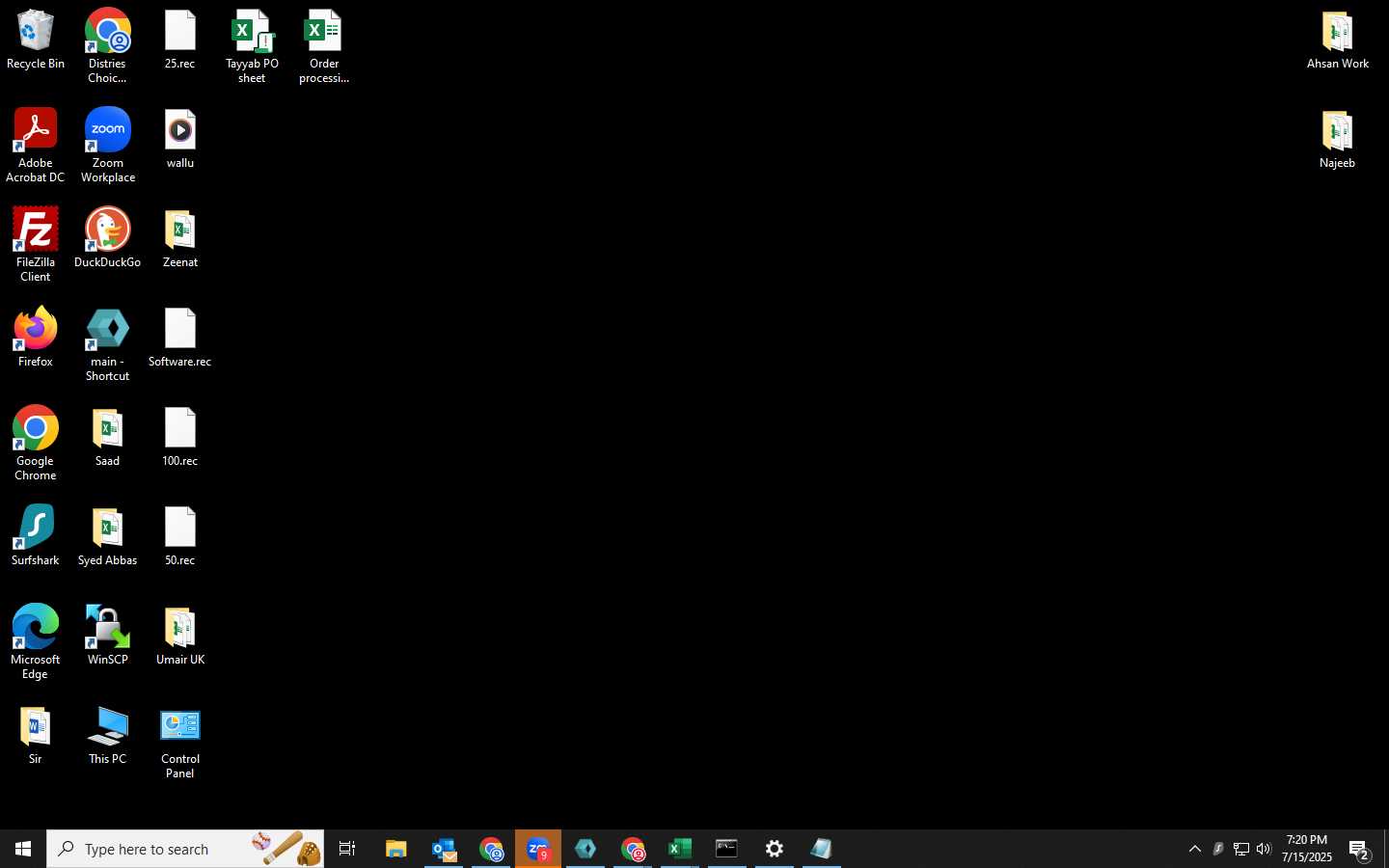Select the Distries Choic... Chrome shortcut
Viewport: 1389px width, 868px height.
[108, 46]
